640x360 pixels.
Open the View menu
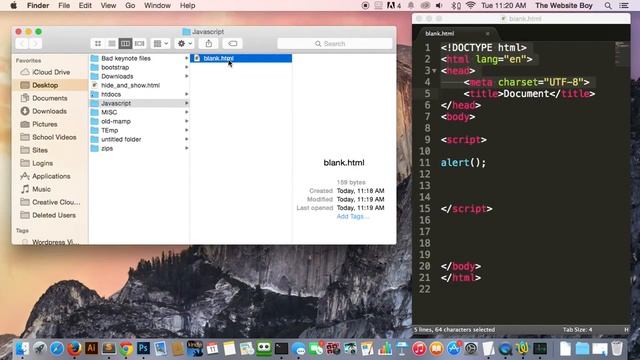pos(108,6)
